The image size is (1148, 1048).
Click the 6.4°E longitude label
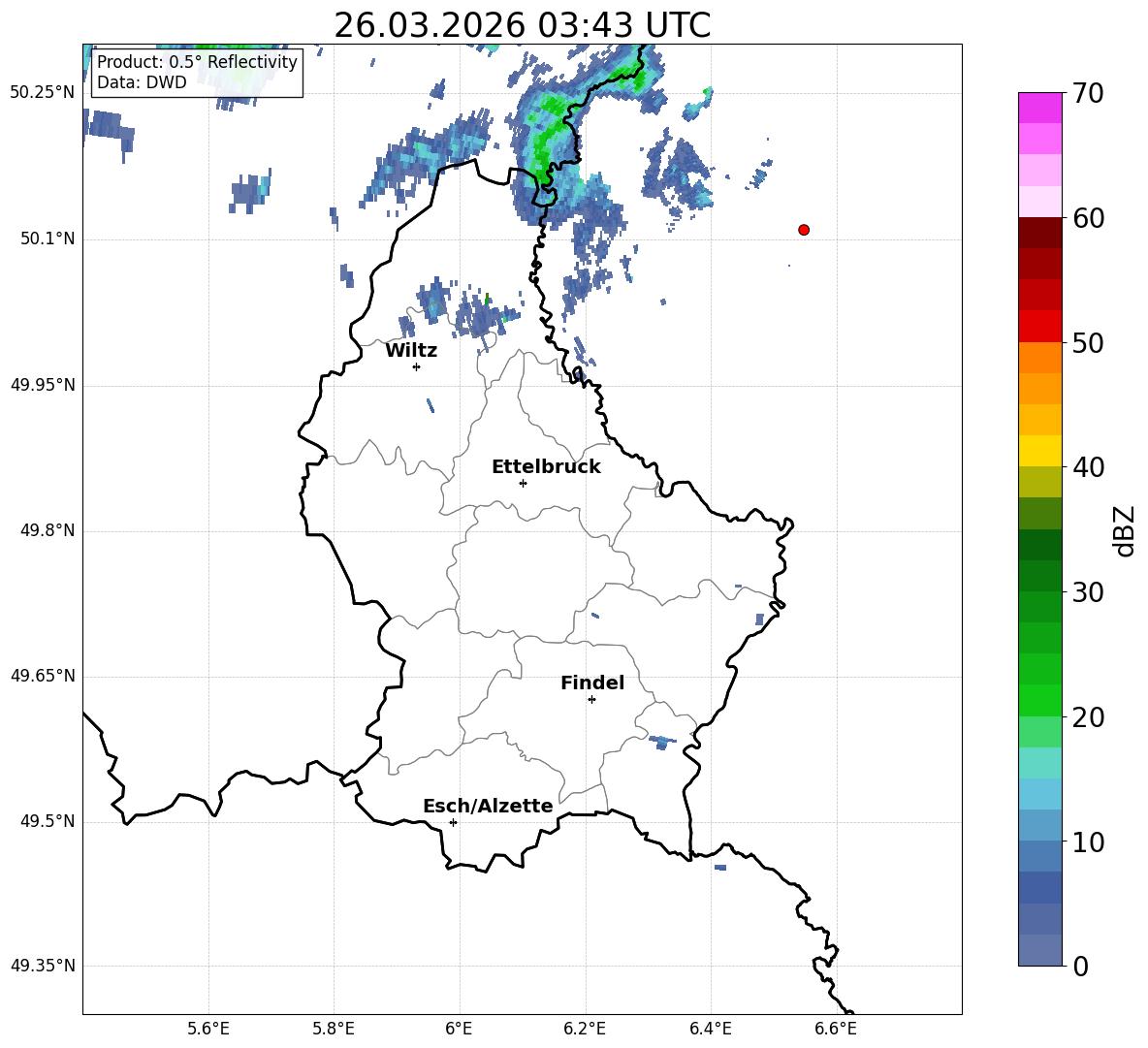click(x=710, y=1029)
